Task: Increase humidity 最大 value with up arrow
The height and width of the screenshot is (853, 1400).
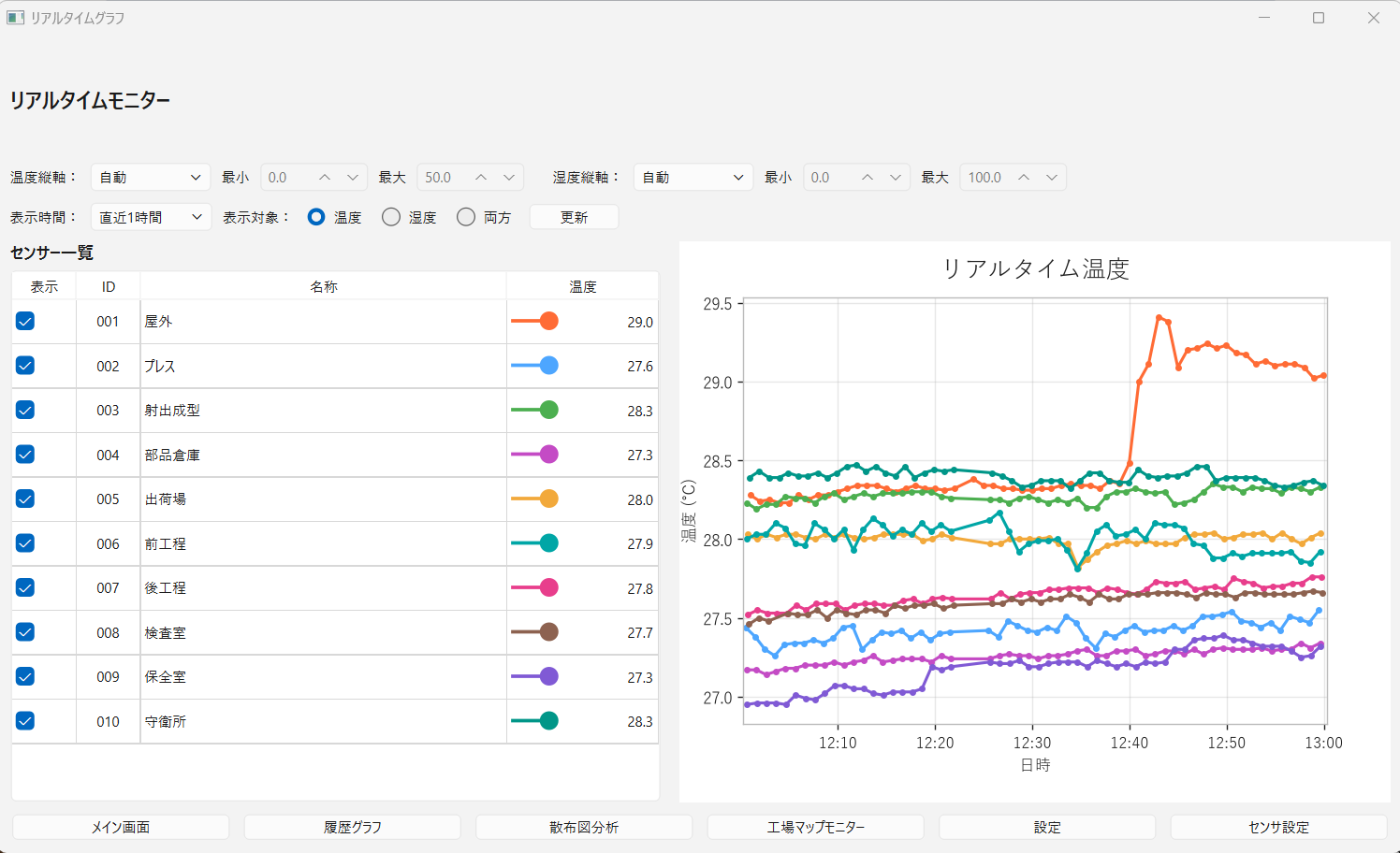Action: (x=1024, y=177)
